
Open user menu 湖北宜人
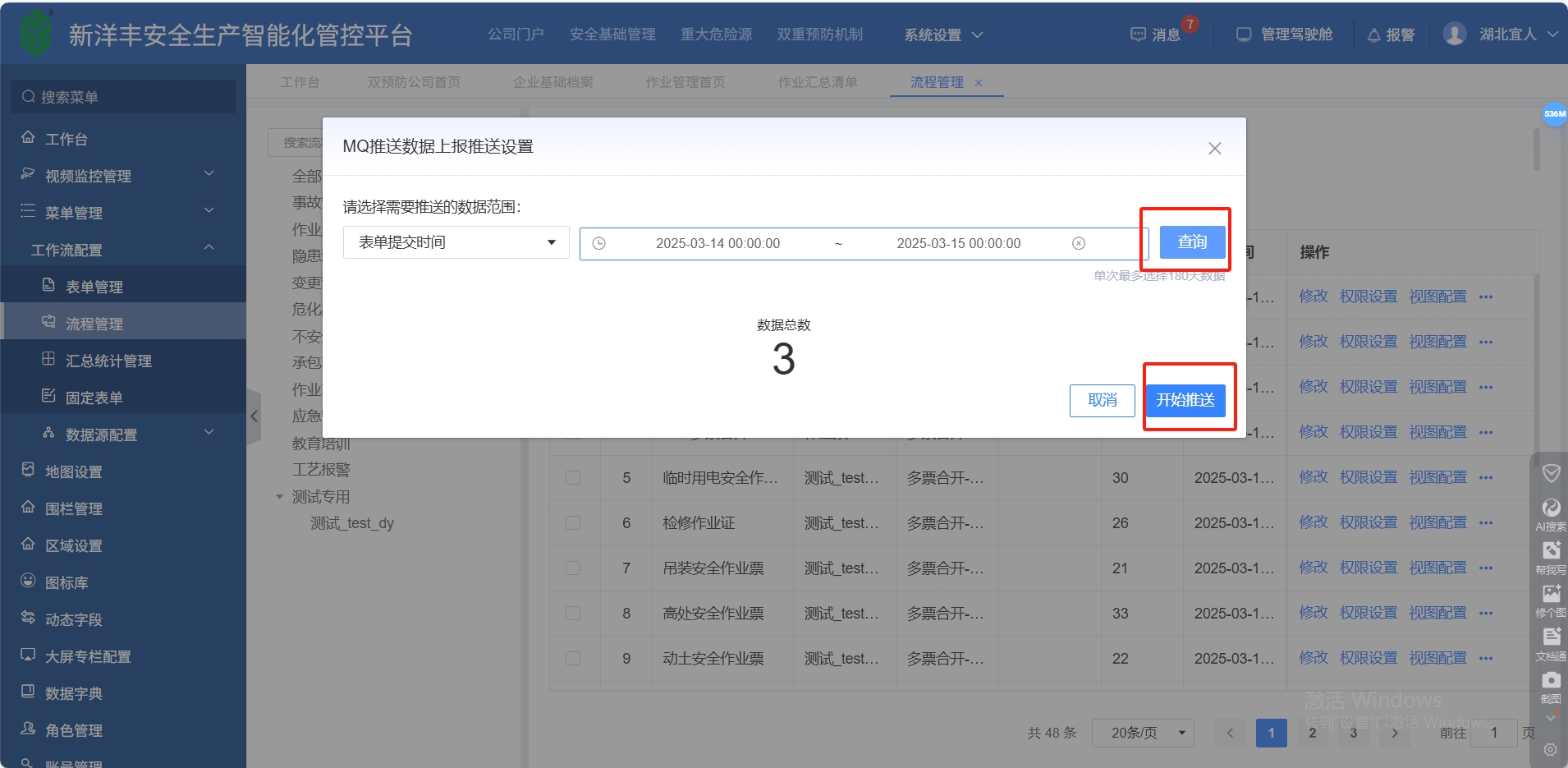click(x=1501, y=34)
